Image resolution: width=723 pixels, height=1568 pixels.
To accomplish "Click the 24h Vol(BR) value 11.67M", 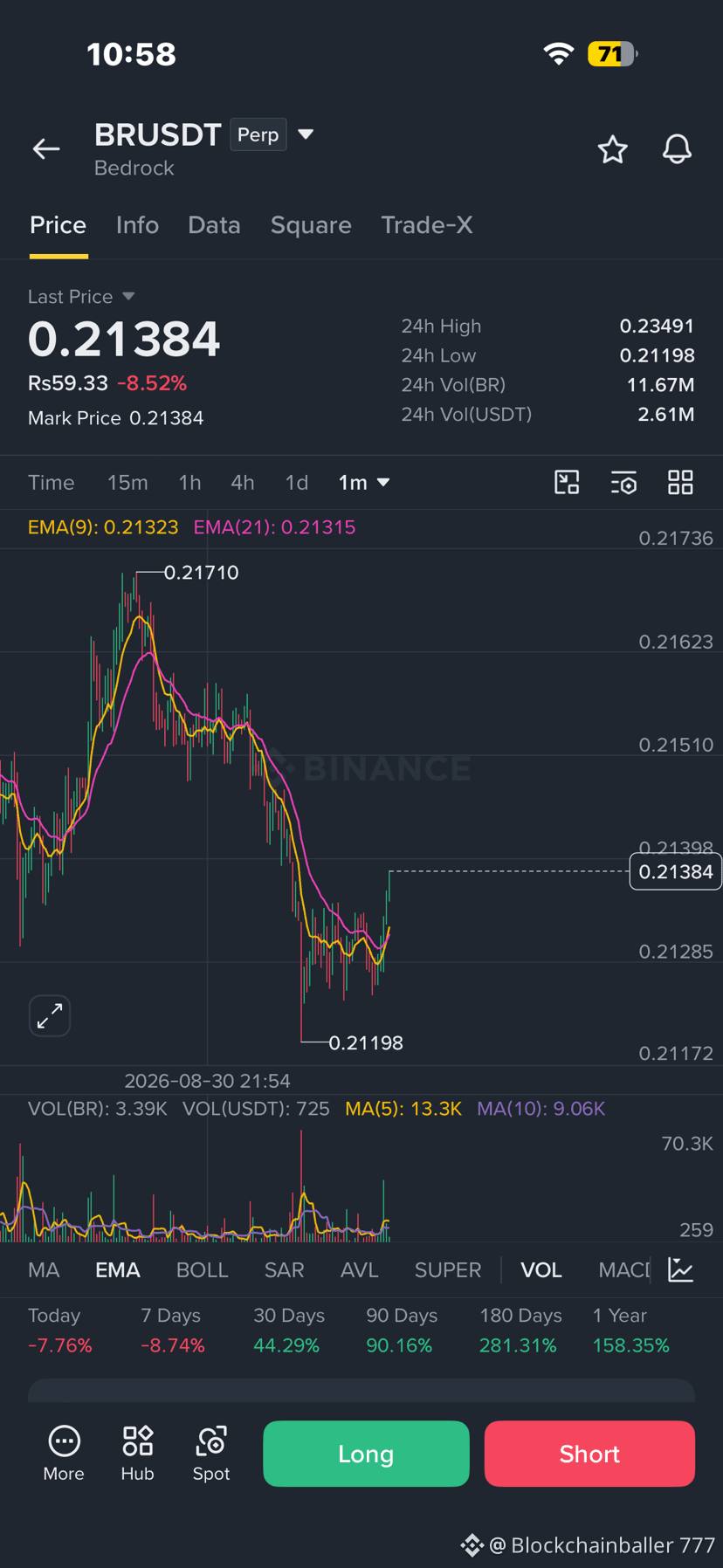I will pyautogui.click(x=660, y=385).
